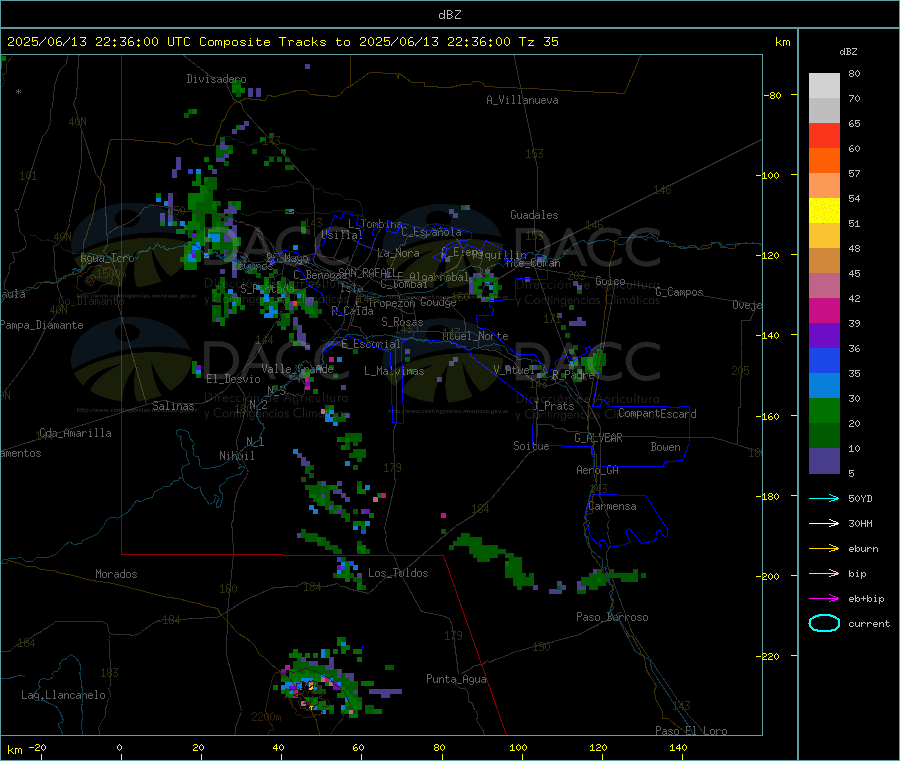900x761 pixels.
Task: Click the 80 dBZ light gray swatch
Action: click(824, 86)
